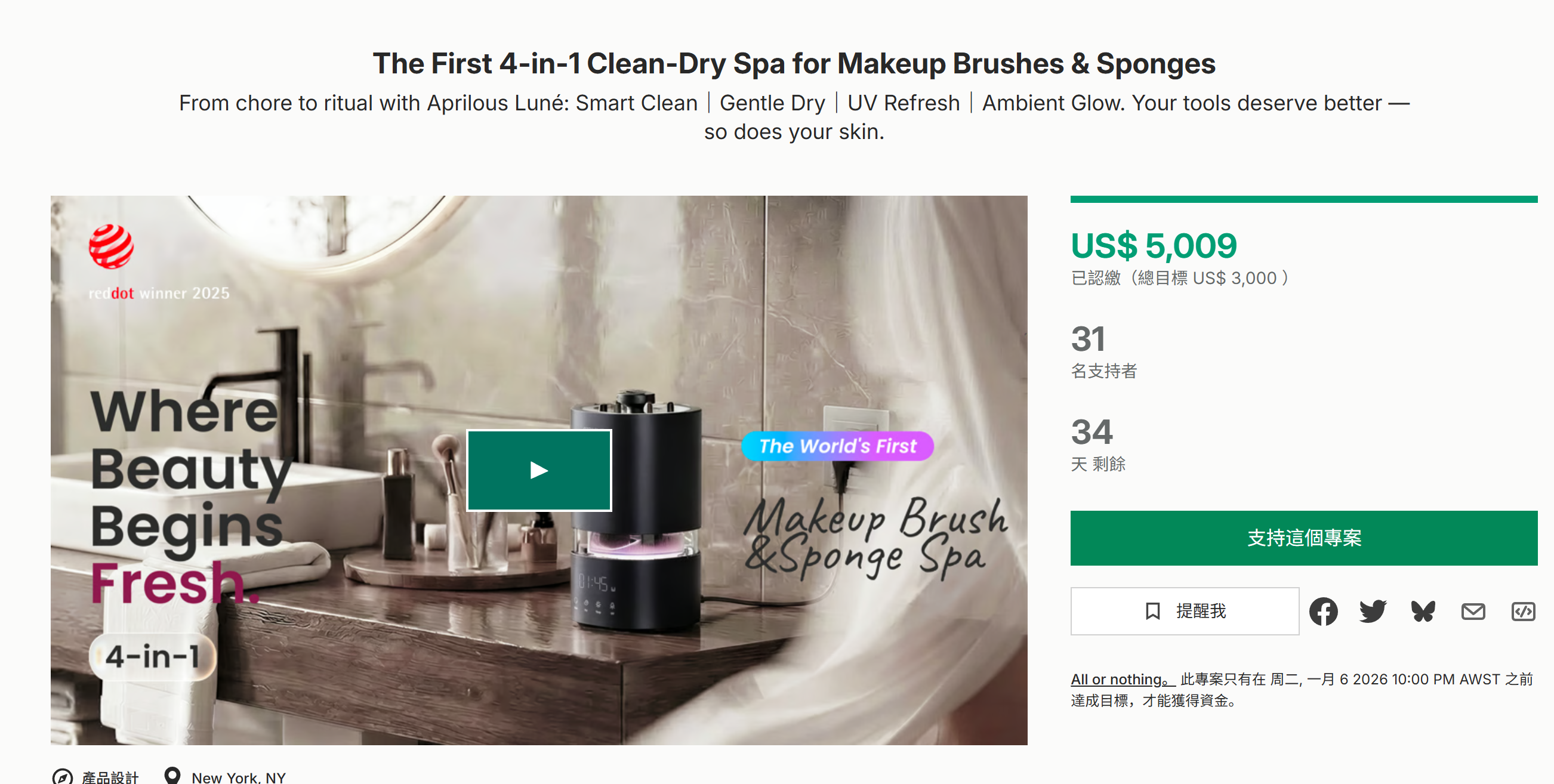Share the project on Twitter

click(1373, 612)
